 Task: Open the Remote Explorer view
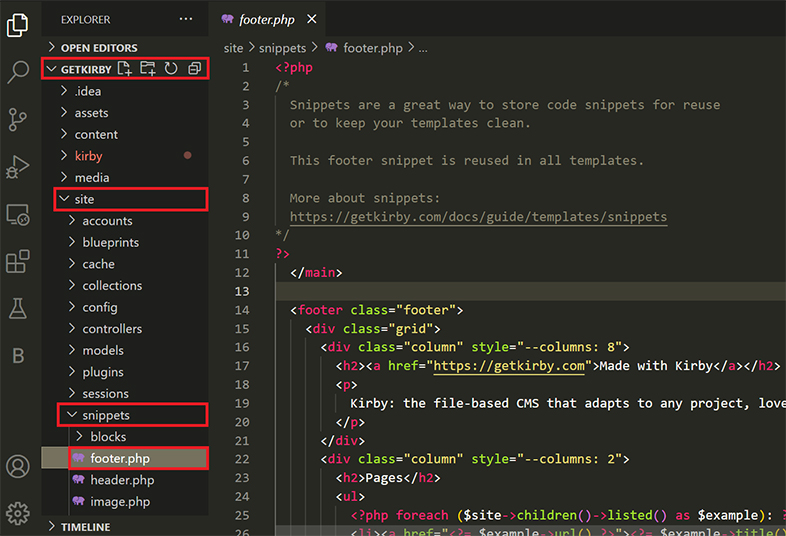[18, 215]
